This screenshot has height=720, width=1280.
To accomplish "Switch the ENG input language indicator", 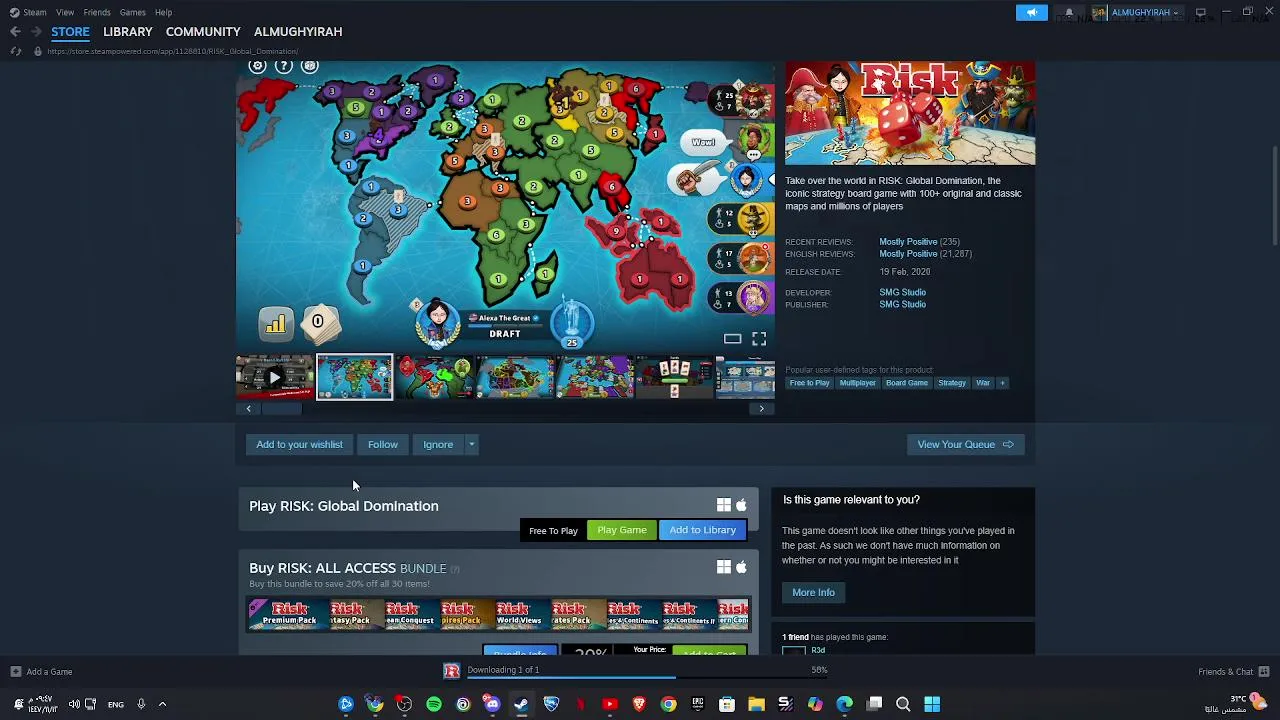I will click(x=116, y=704).
